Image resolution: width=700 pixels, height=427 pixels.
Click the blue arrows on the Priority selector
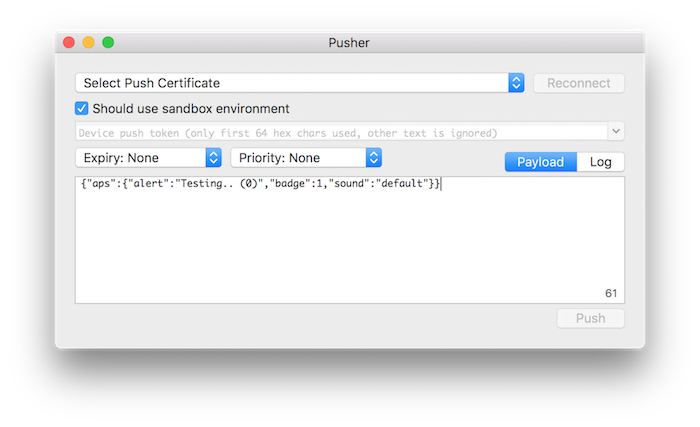click(x=373, y=158)
